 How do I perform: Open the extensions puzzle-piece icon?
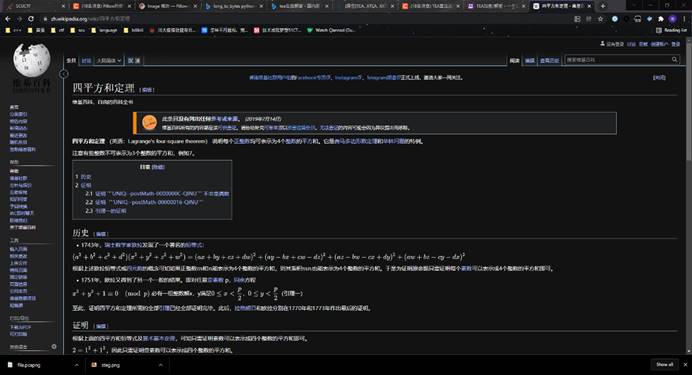coord(661,19)
